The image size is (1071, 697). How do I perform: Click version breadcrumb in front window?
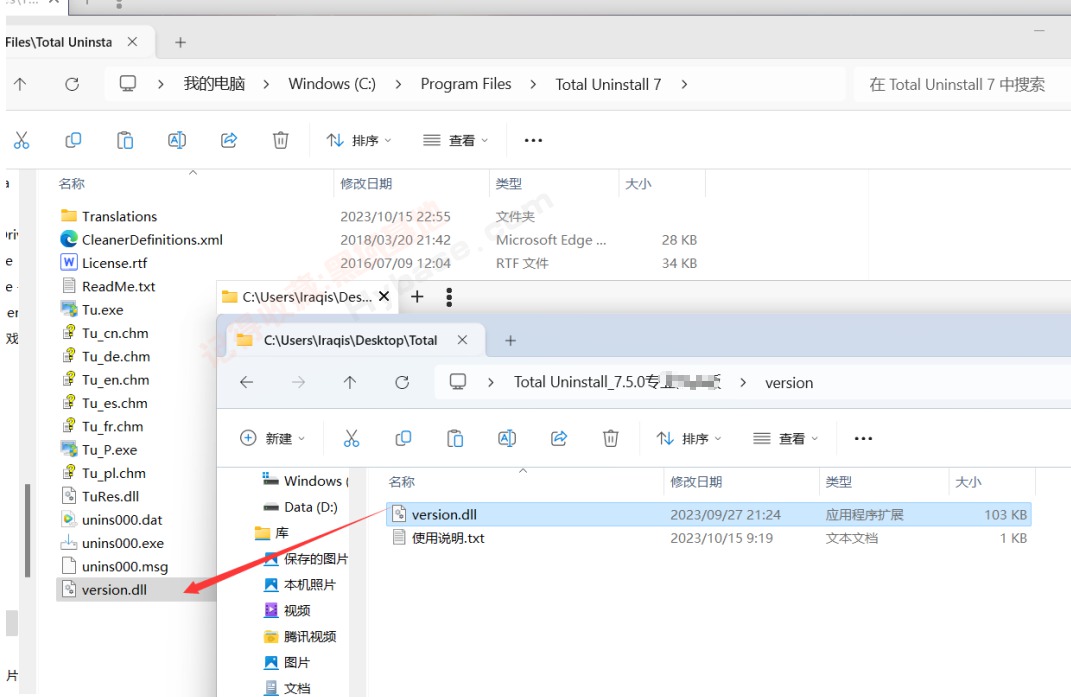tap(789, 383)
